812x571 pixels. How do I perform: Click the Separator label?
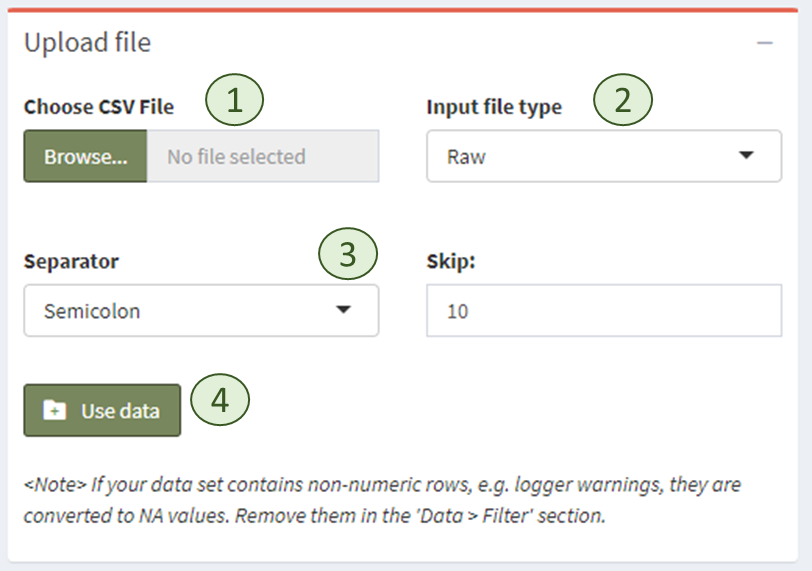point(71,262)
